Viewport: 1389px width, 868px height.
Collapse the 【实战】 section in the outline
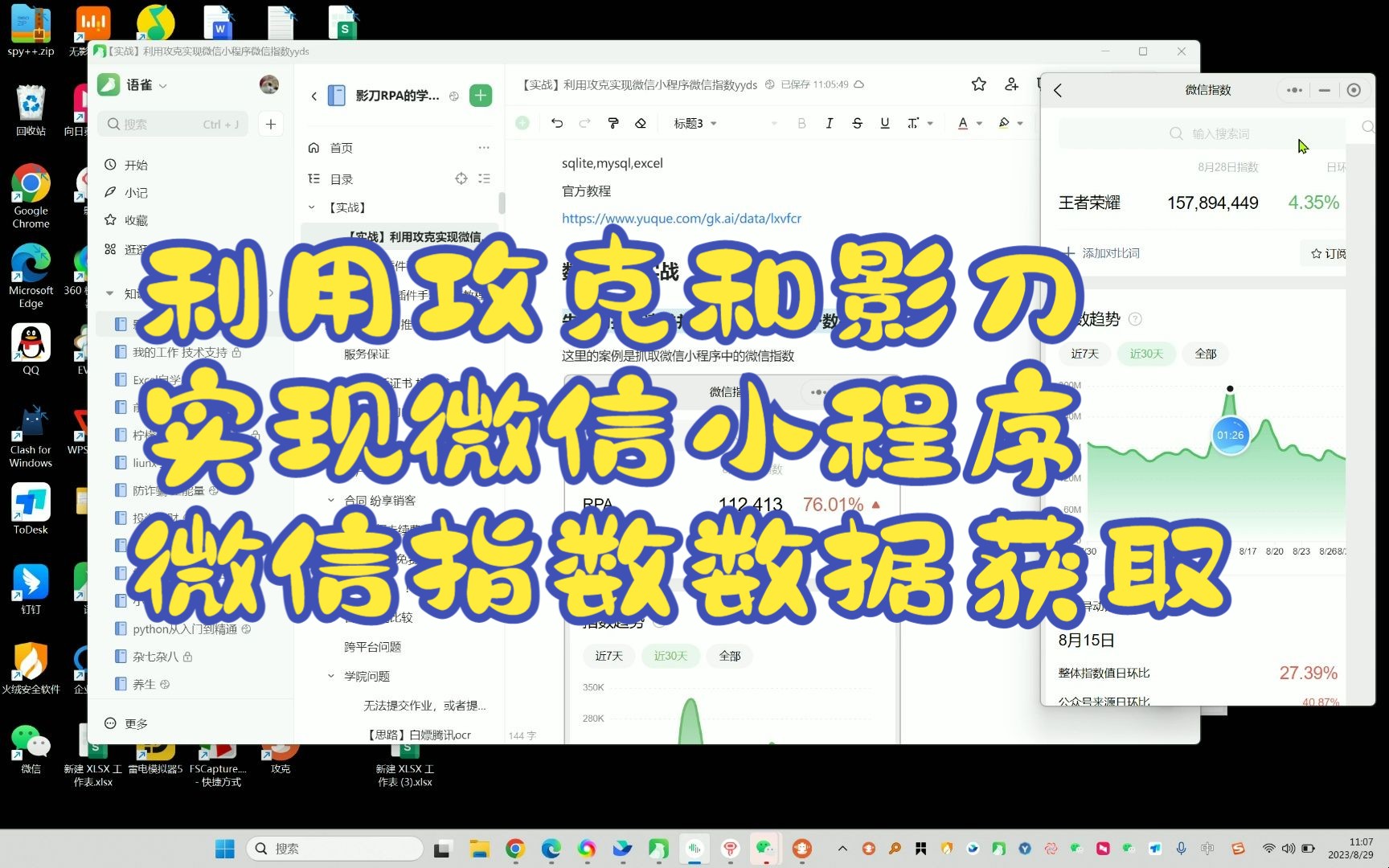[312, 207]
